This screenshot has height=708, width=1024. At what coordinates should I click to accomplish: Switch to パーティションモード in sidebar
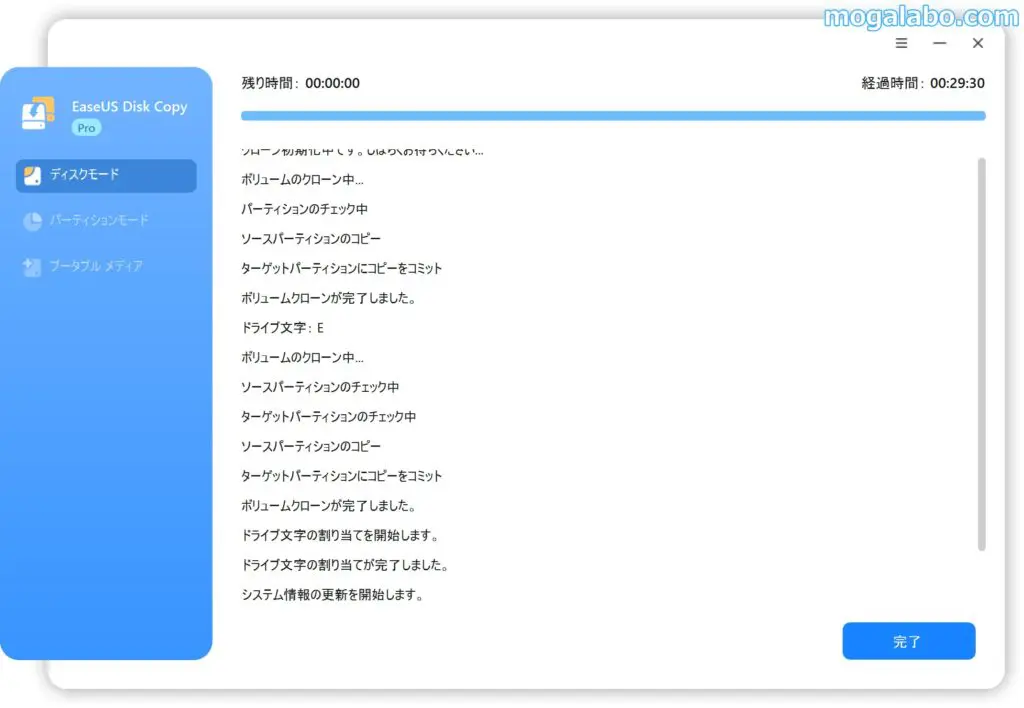click(x=98, y=220)
